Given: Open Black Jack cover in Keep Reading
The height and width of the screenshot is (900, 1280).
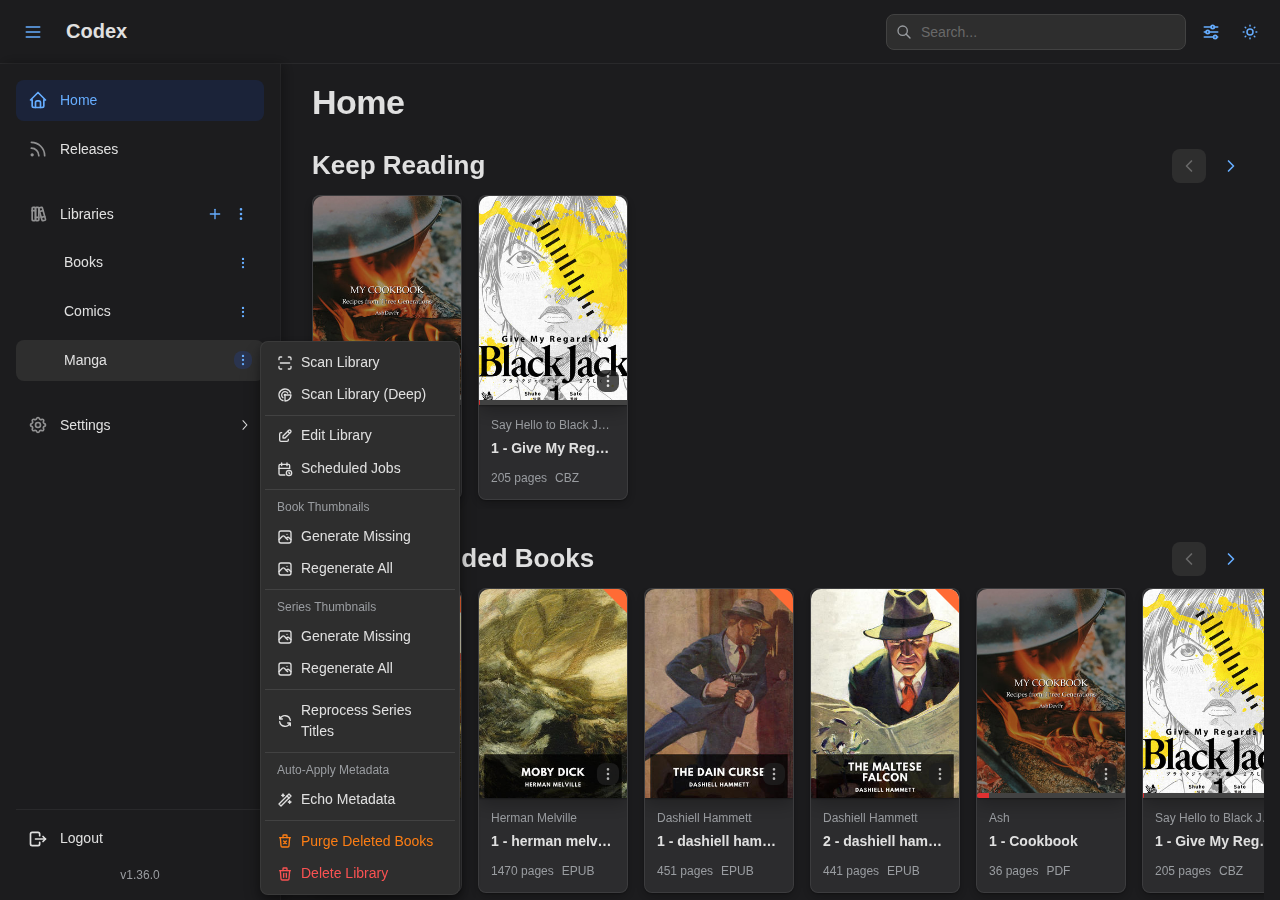Looking at the screenshot, I should click(553, 300).
